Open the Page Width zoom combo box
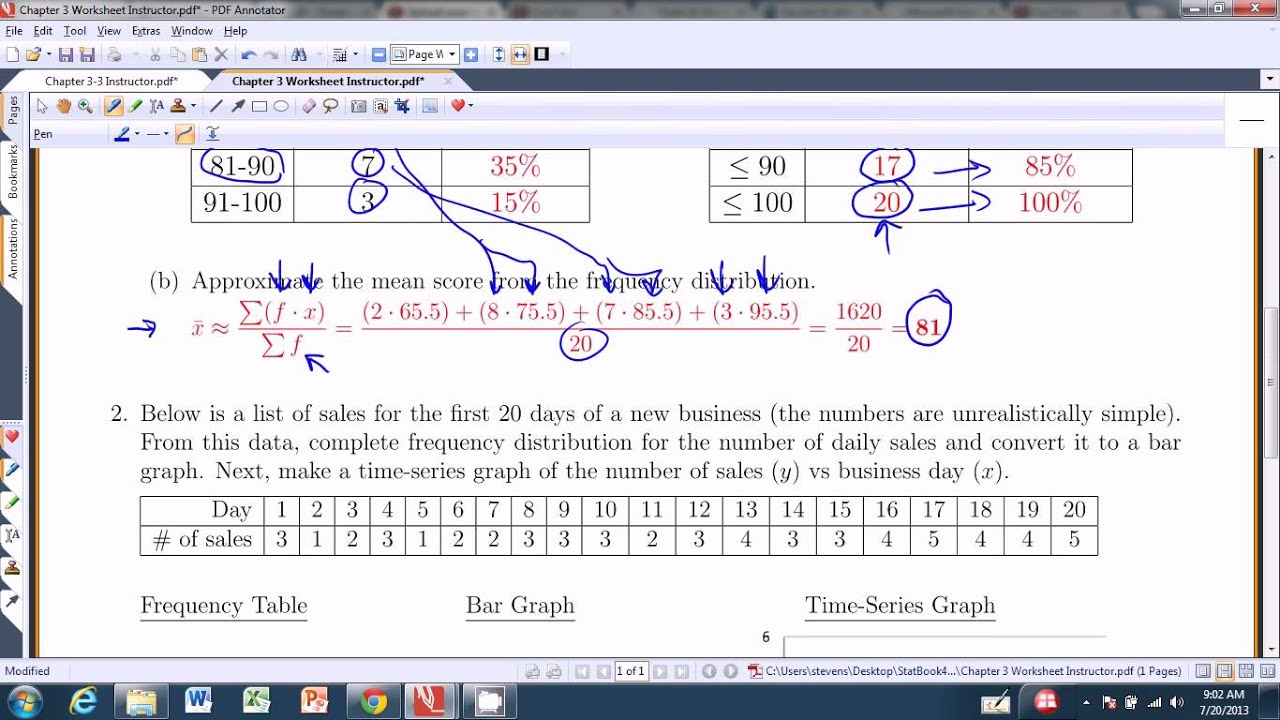Viewport: 1280px width, 720px height. pyautogui.click(x=424, y=55)
